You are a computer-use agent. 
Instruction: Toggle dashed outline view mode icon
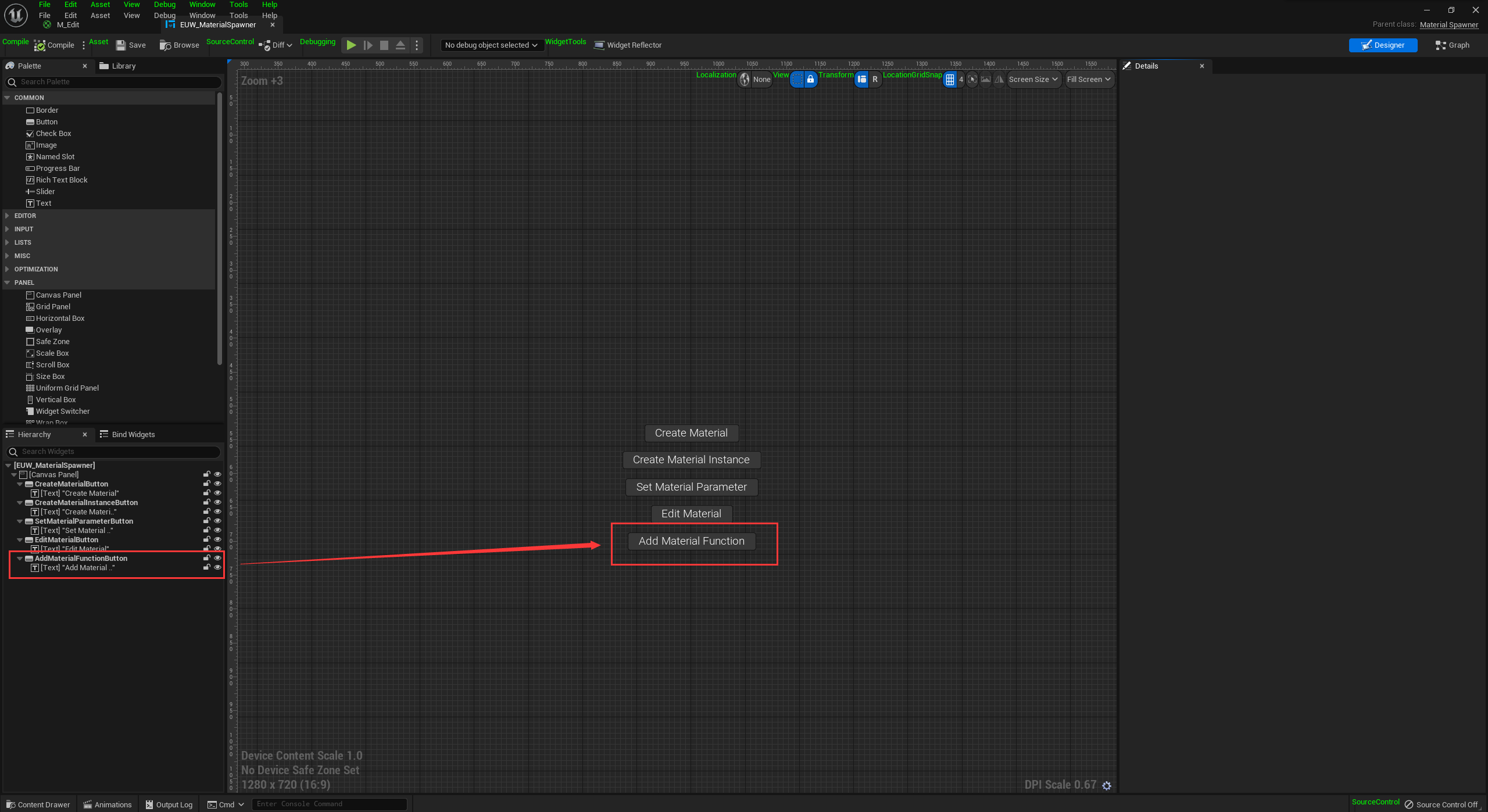pos(797,80)
